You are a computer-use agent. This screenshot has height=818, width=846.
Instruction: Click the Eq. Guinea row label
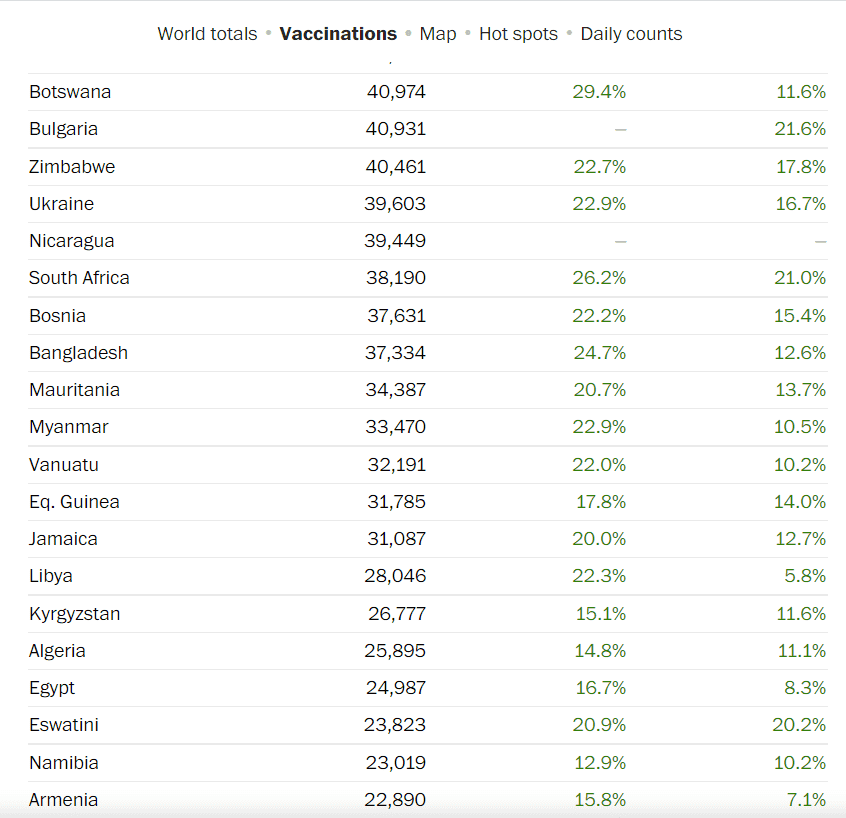coord(74,502)
